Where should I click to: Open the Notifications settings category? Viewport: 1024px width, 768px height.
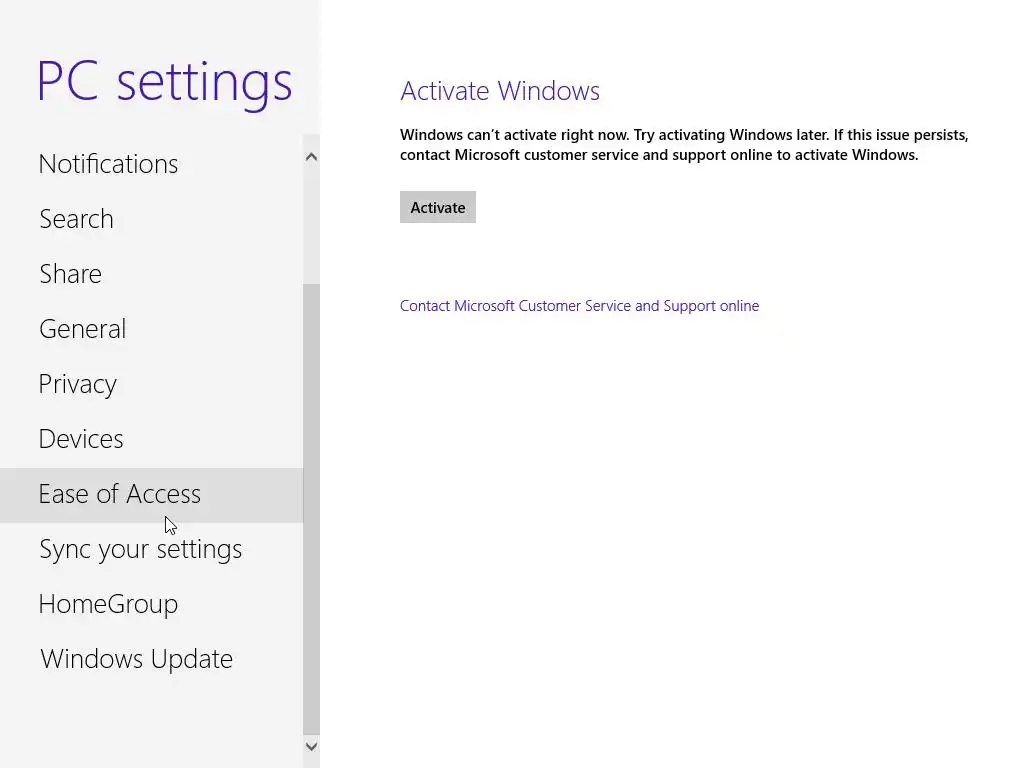pyautogui.click(x=152, y=164)
